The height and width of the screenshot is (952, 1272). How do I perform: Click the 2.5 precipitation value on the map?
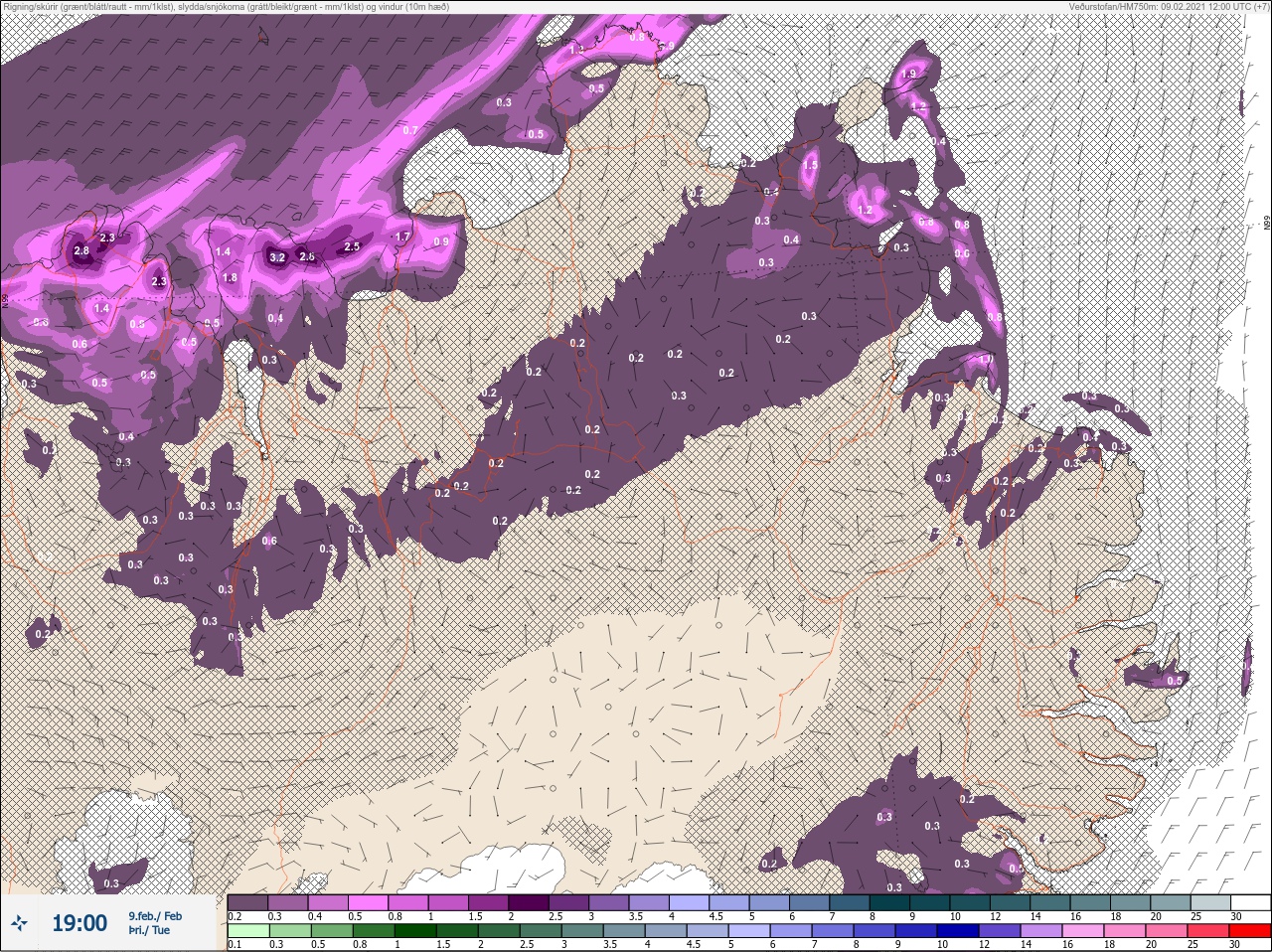point(352,245)
